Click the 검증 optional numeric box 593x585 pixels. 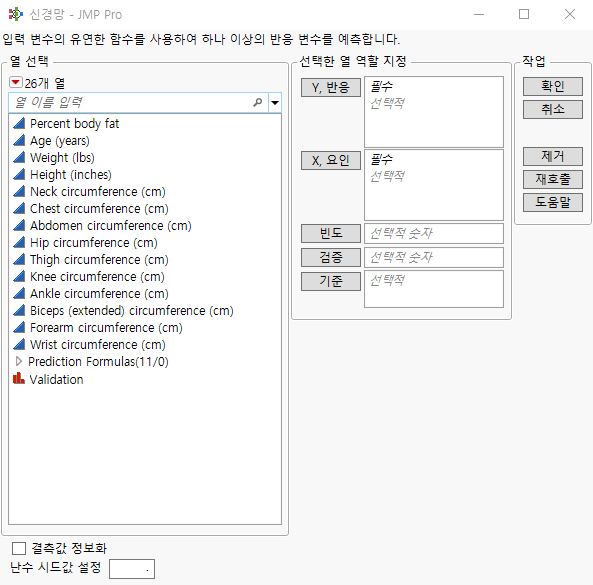[x=434, y=258]
